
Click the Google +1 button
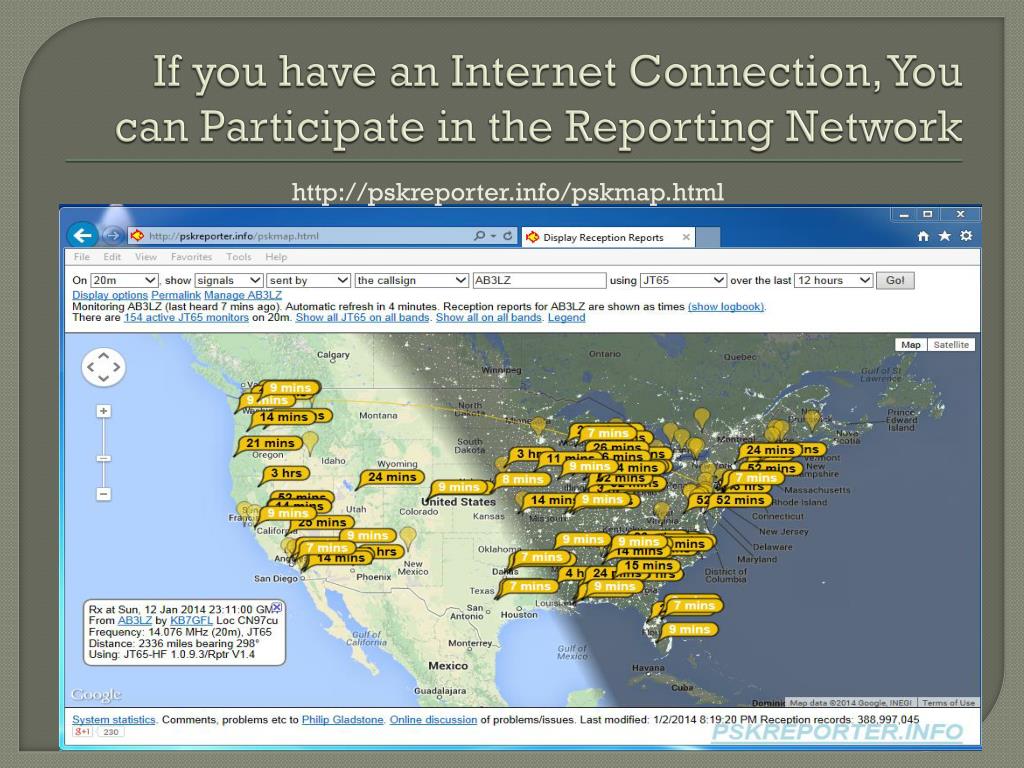(83, 732)
